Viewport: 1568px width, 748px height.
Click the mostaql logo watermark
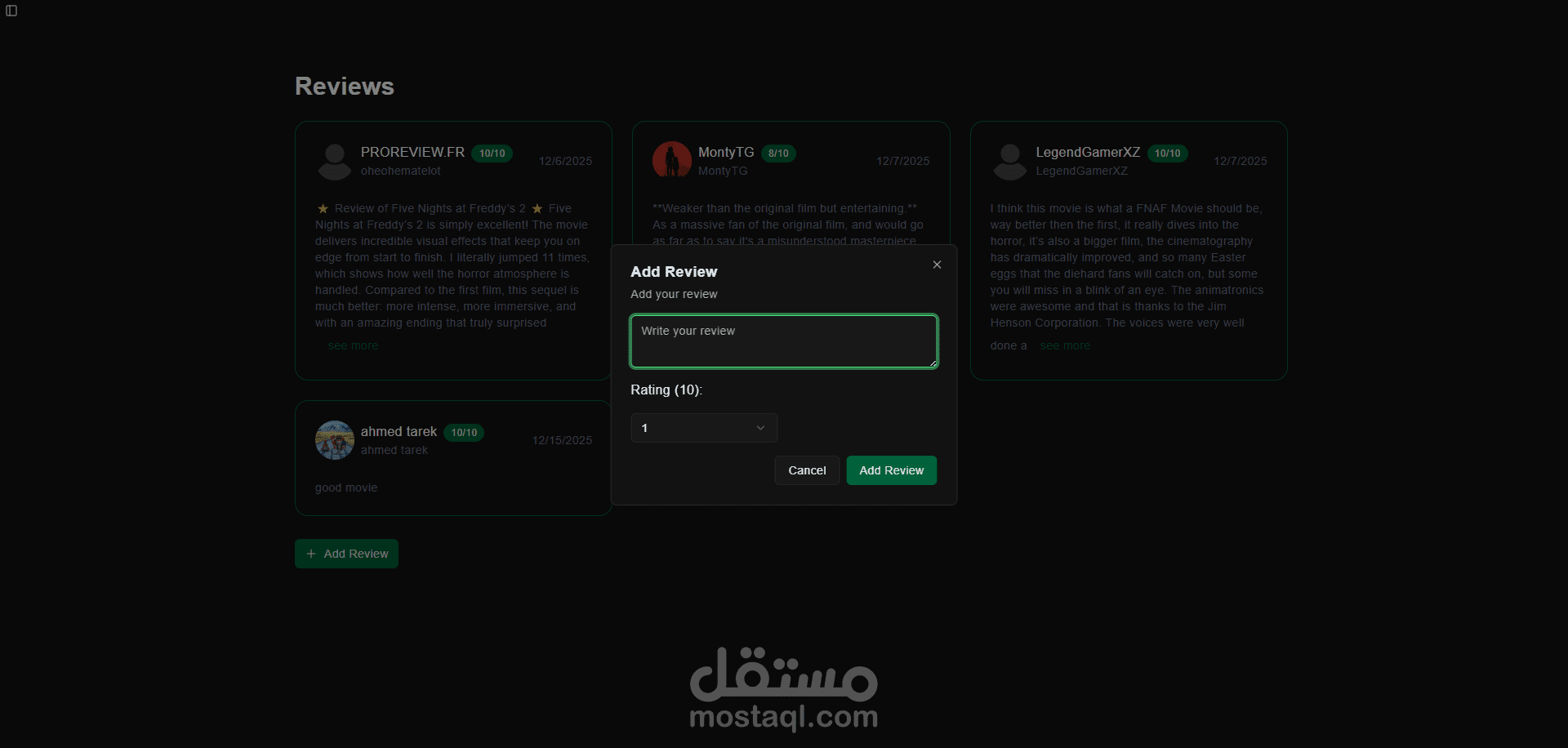(784, 689)
